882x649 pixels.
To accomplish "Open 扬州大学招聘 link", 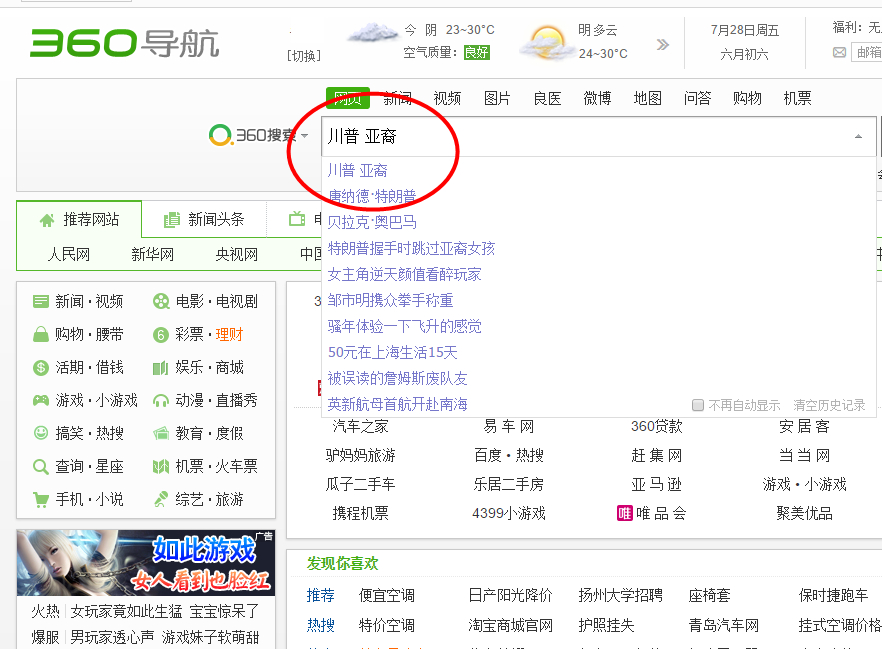I will [x=620, y=595].
